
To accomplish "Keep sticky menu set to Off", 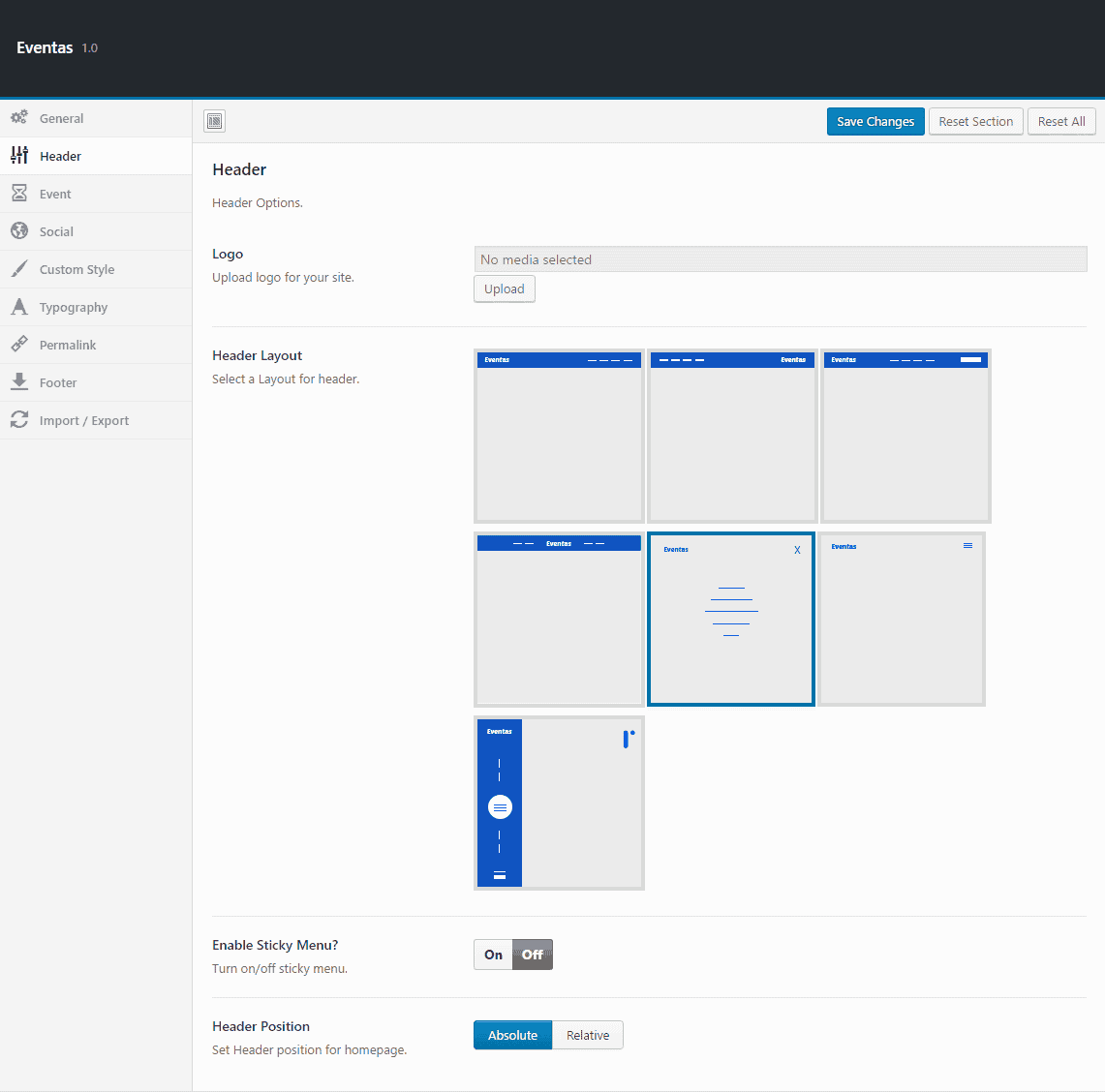I will (532, 955).
